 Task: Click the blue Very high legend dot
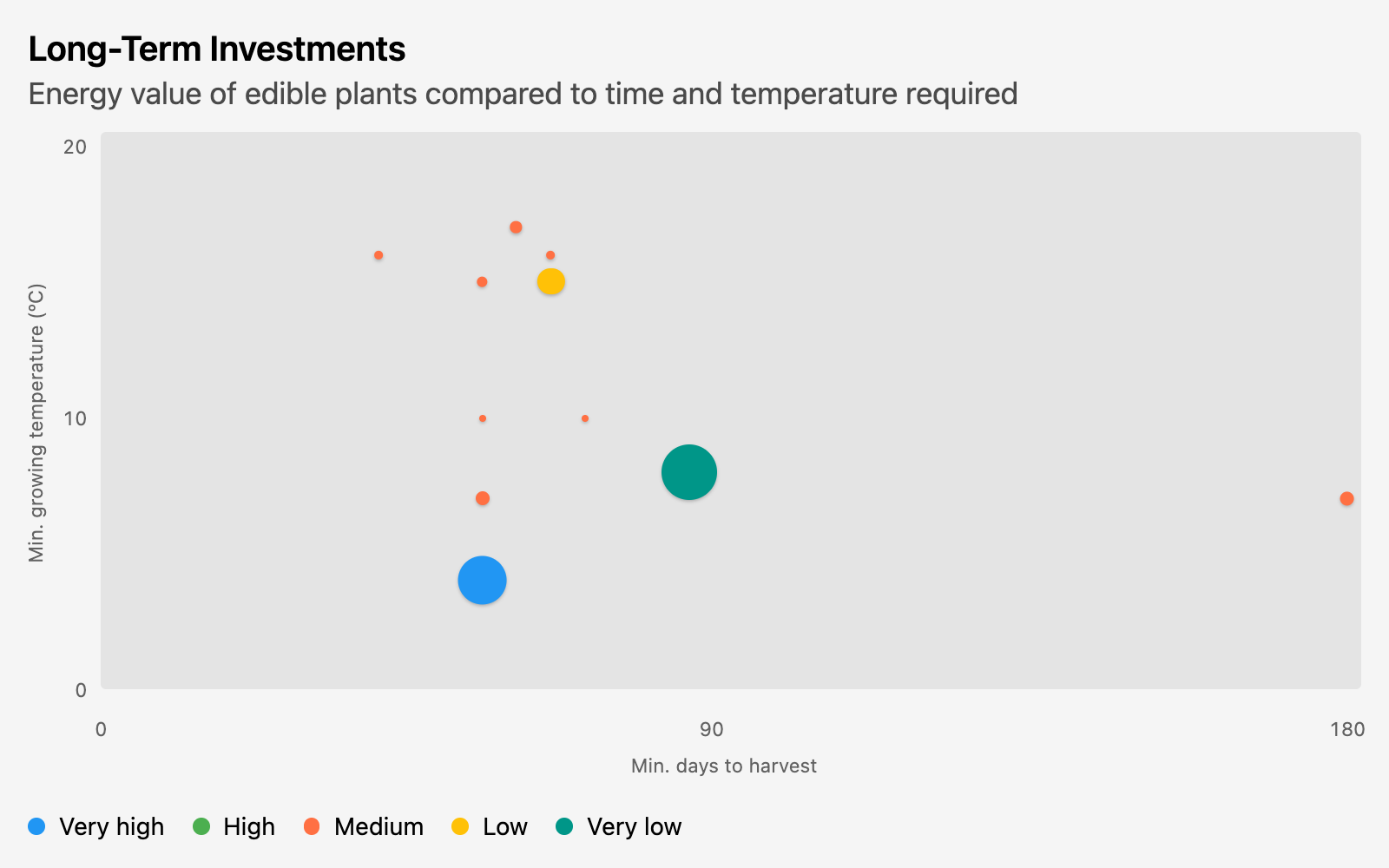(36, 826)
